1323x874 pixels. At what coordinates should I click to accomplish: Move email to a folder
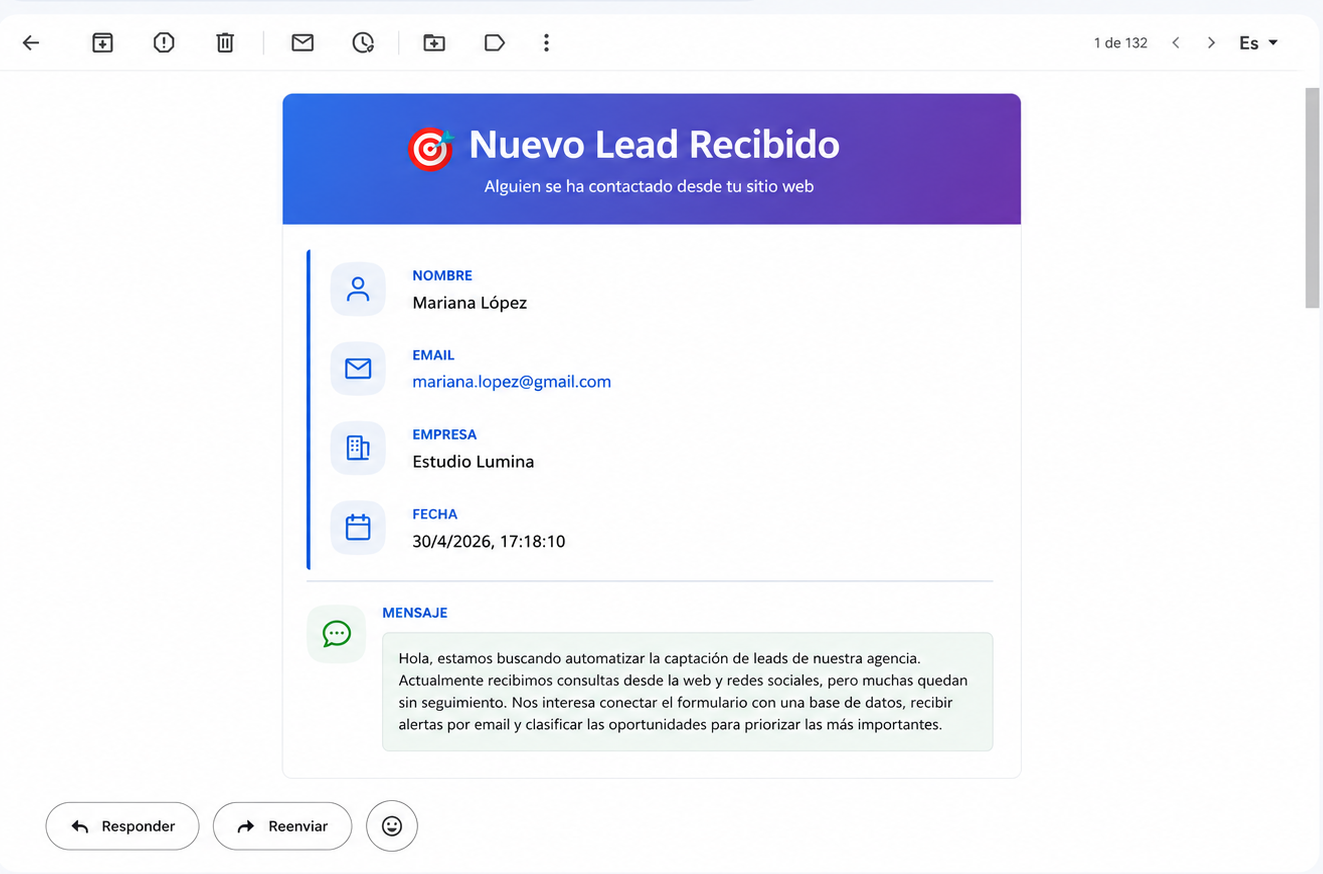click(x=433, y=43)
